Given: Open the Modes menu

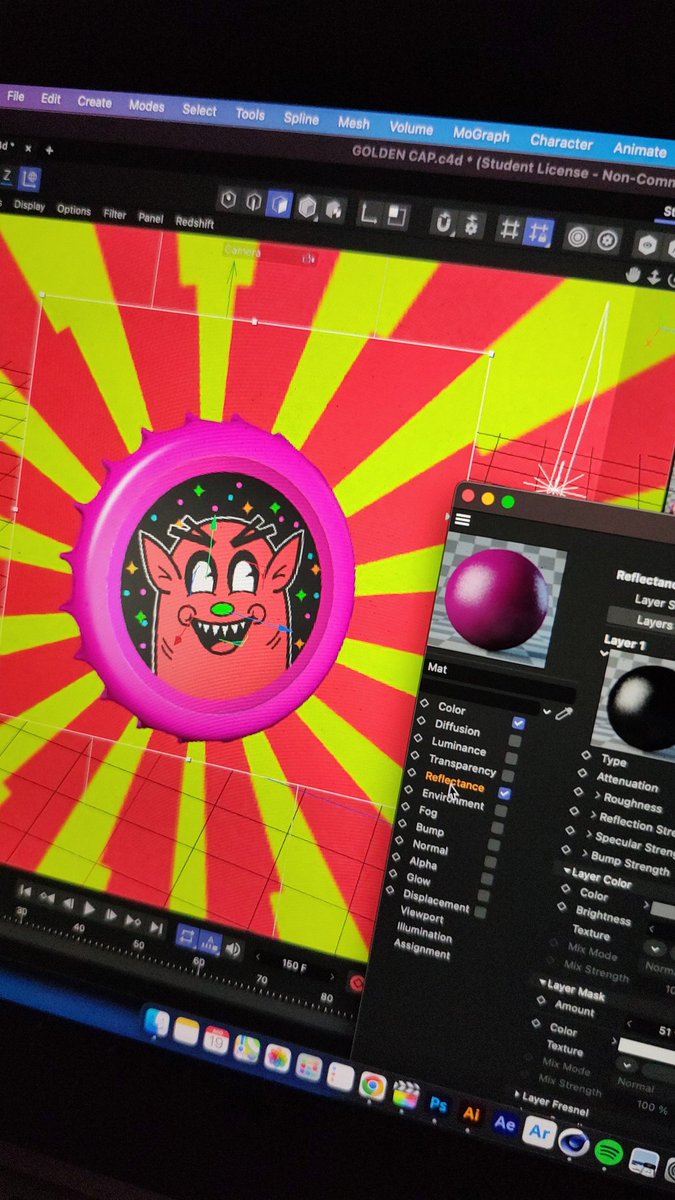Looking at the screenshot, I should click(x=146, y=106).
